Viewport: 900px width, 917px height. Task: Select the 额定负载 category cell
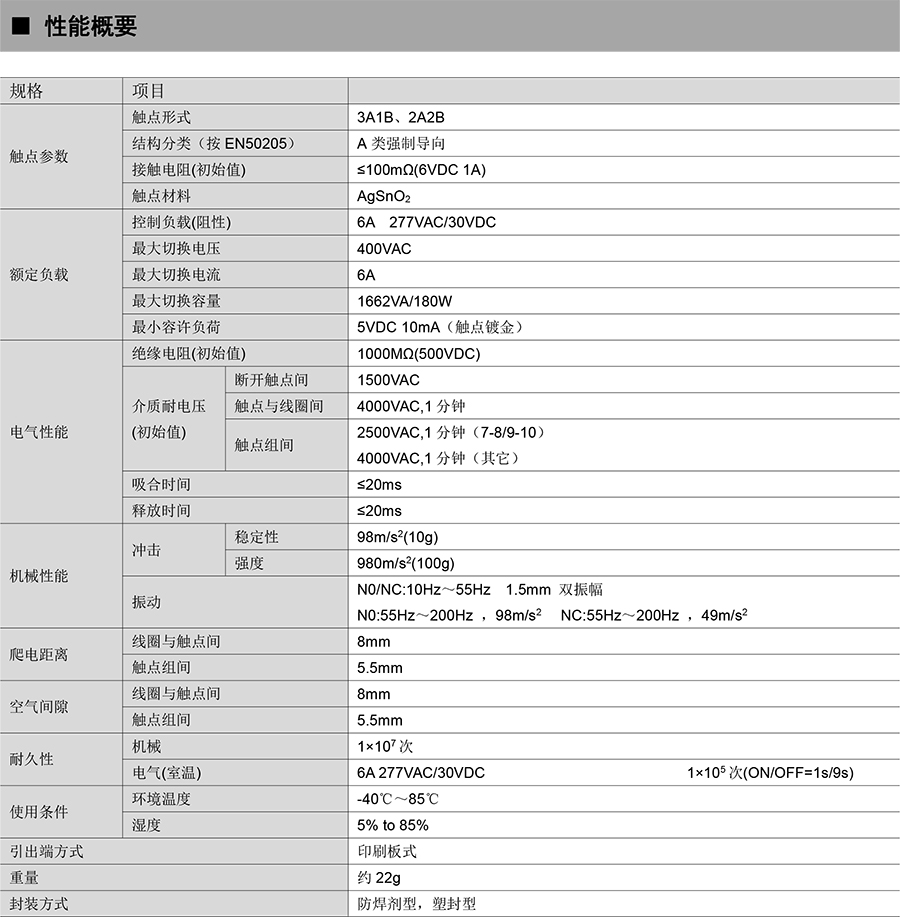(x=39, y=275)
